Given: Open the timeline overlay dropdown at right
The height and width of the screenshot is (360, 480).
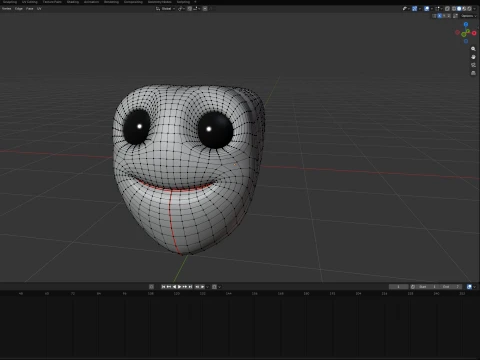Looking at the screenshot, I should (474, 287).
